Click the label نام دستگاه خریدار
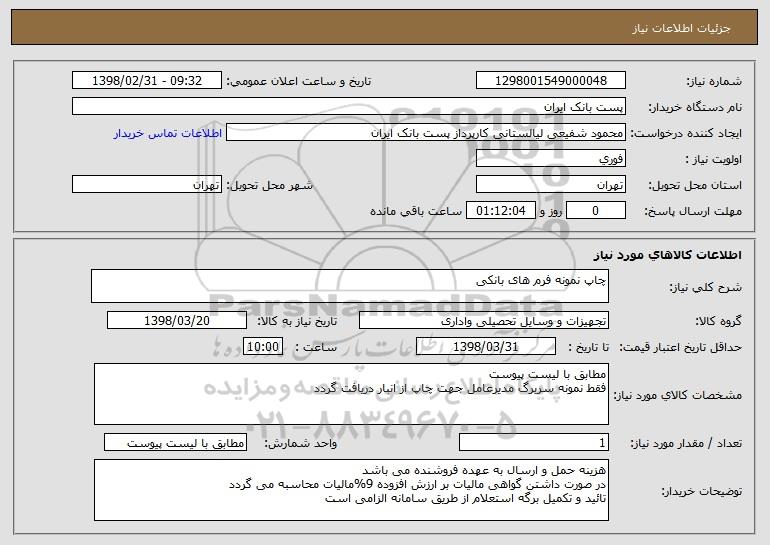Image resolution: width=770 pixels, height=545 pixels. 695,108
